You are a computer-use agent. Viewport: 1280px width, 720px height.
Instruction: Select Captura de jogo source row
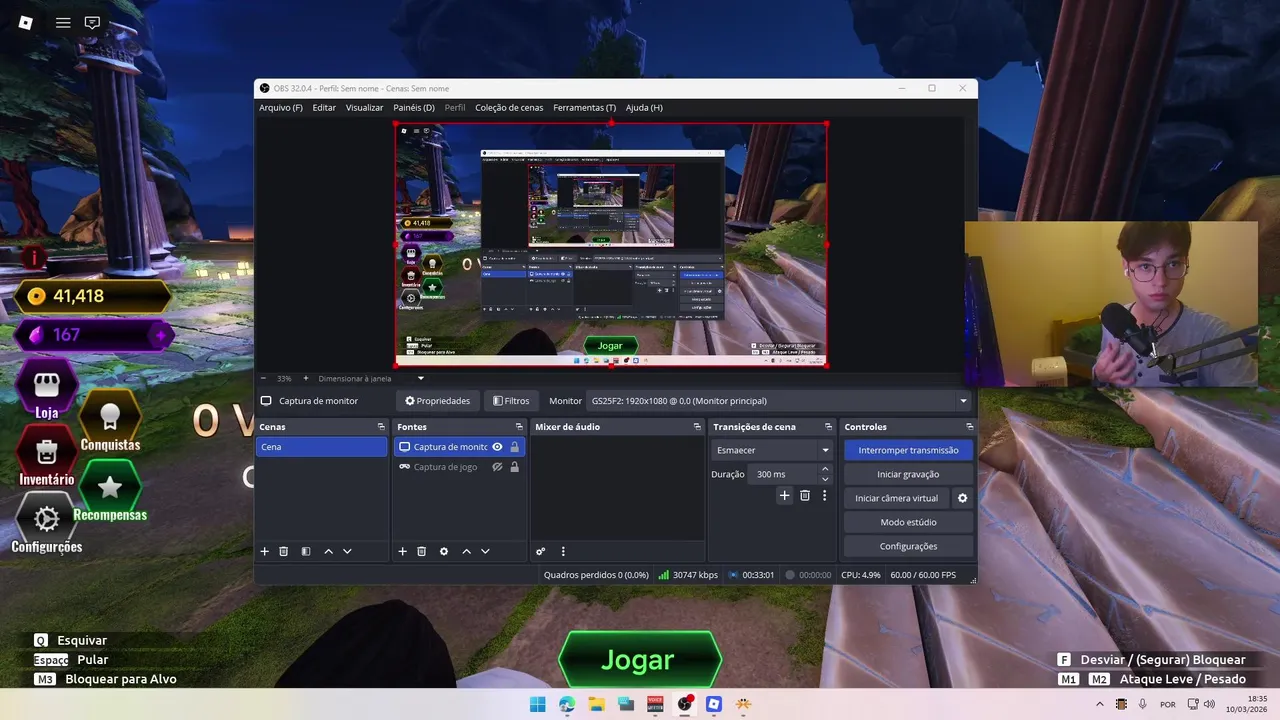460,467
